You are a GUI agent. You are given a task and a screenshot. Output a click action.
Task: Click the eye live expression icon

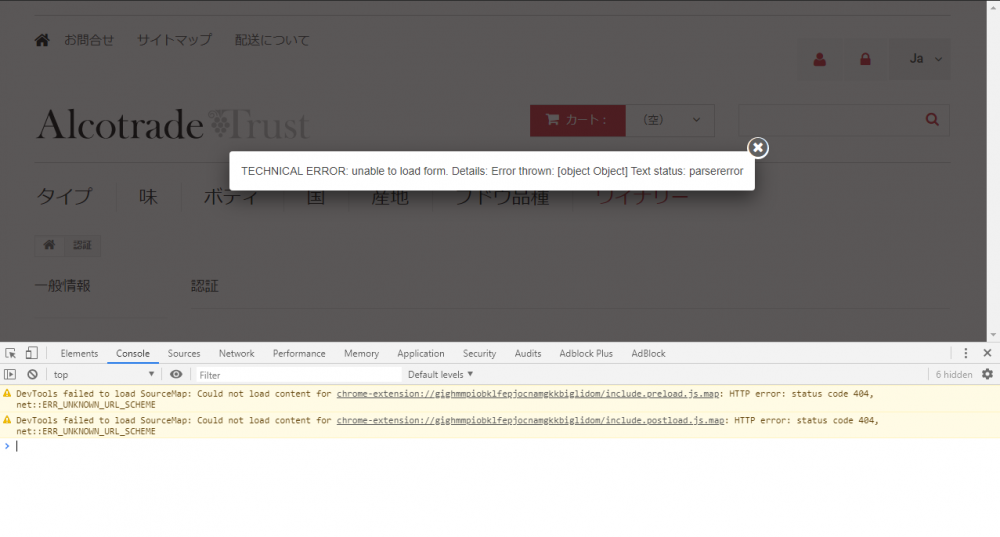pos(176,374)
